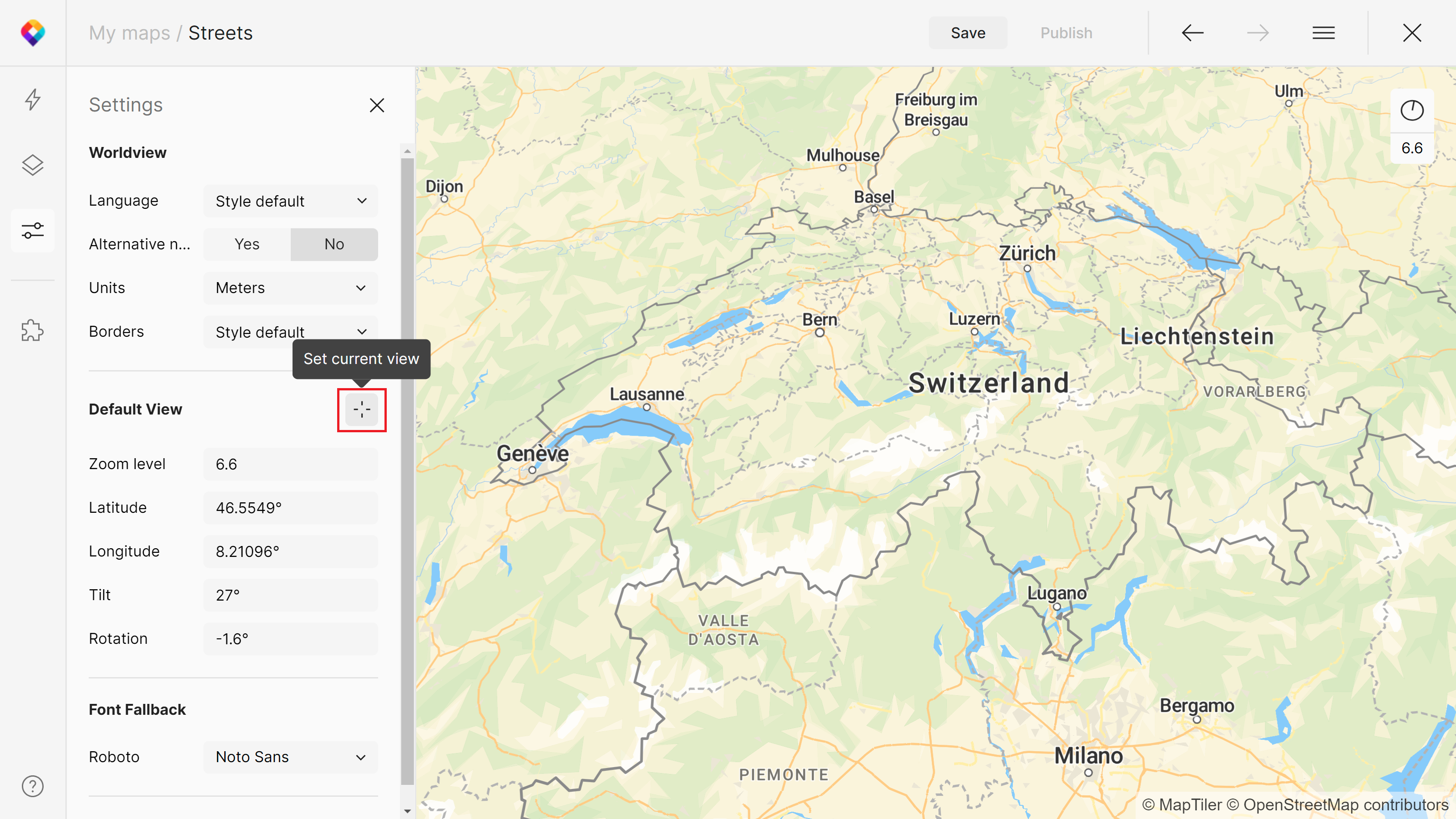The width and height of the screenshot is (1456, 819).
Task: Reset map bearing with compass icon
Action: click(x=1411, y=110)
